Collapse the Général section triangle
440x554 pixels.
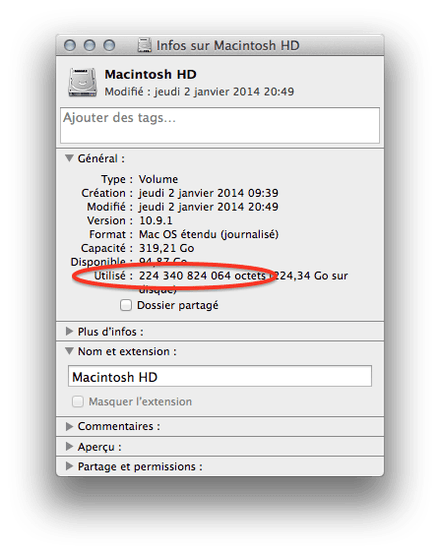(x=69, y=158)
